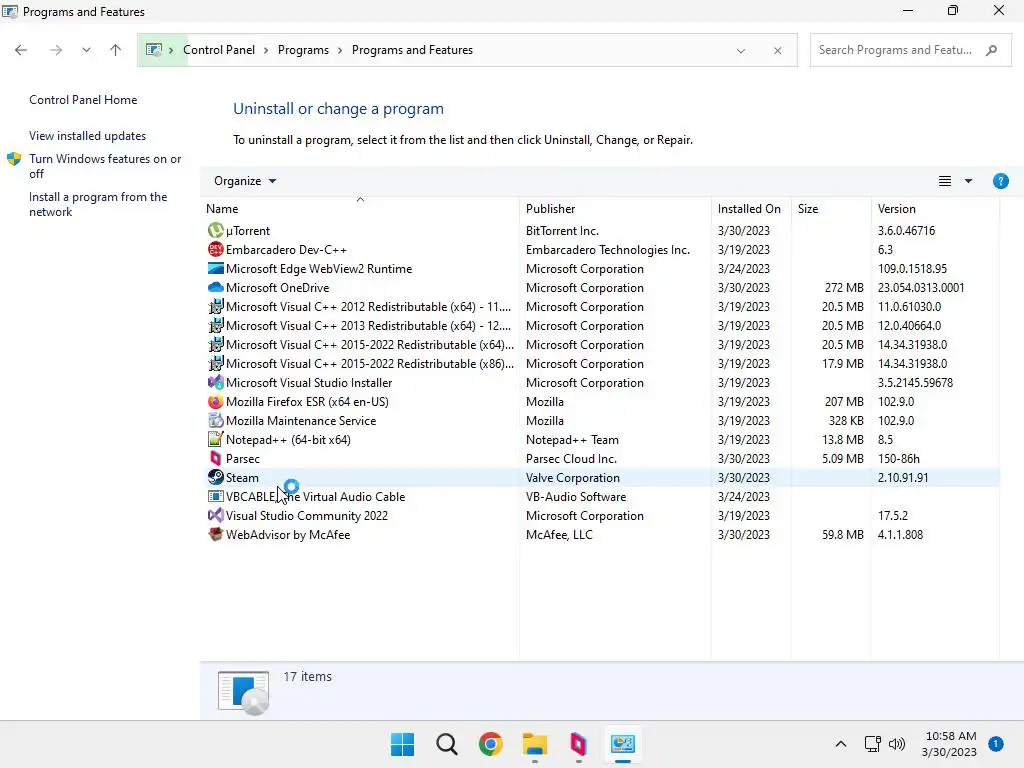
Task: Sort list by Publisher column header
Action: (x=615, y=208)
